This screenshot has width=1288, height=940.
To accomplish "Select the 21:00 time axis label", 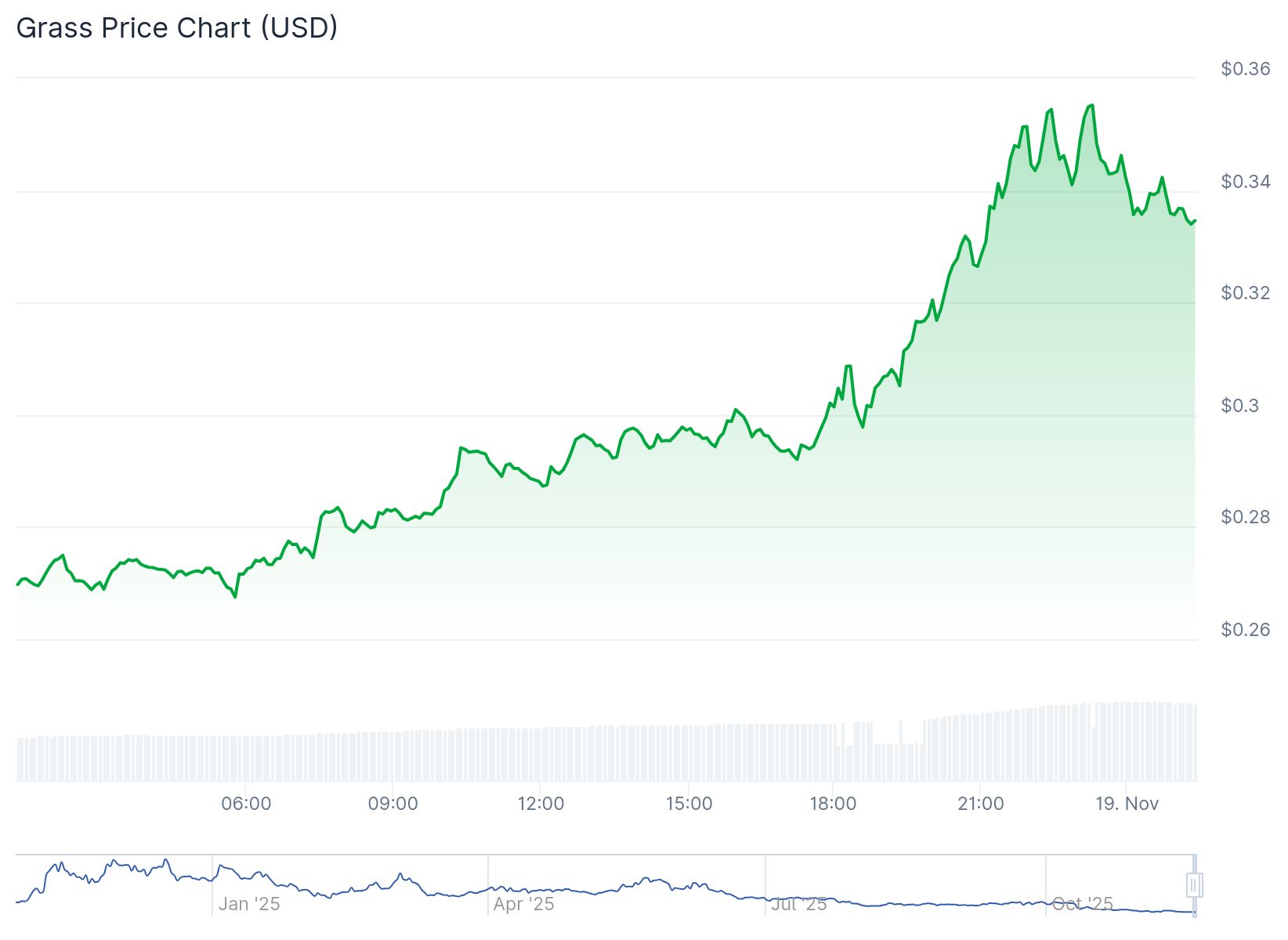I will (x=980, y=804).
